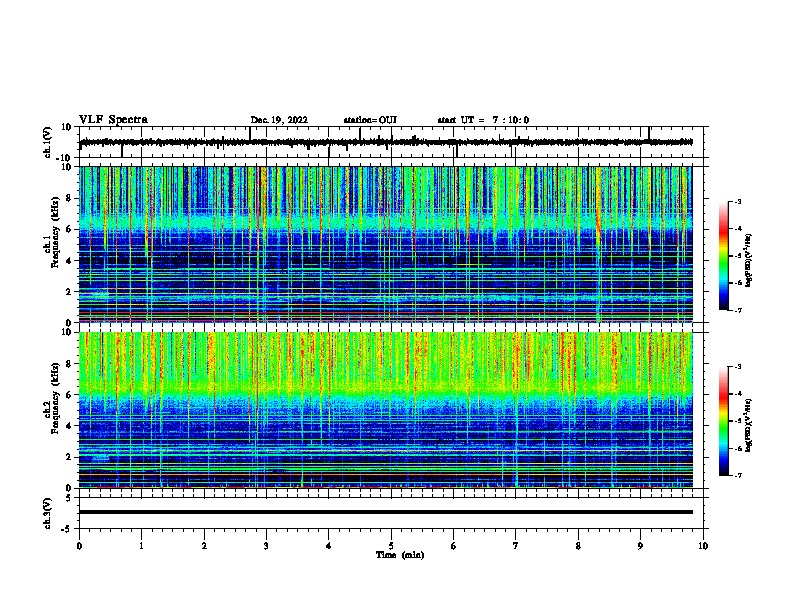Click the ch.1 color bar log(PSD) unit label
792x612 pixels.
pyautogui.click(x=748, y=261)
